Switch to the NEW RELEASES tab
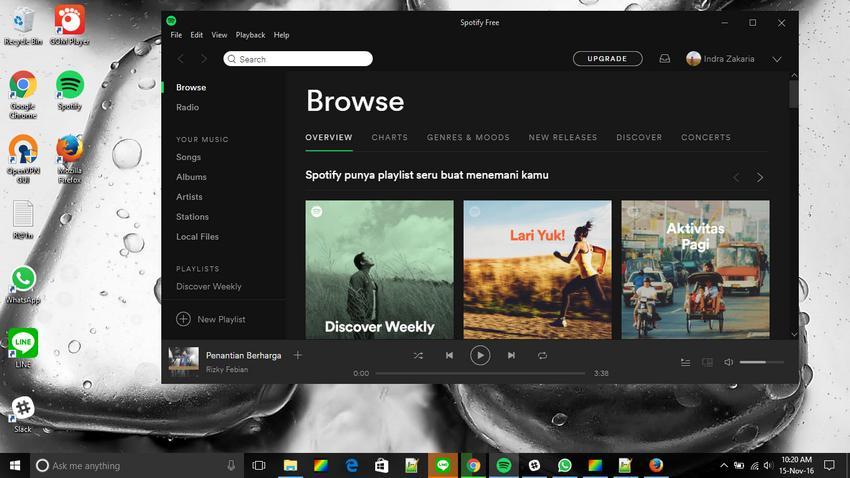The height and width of the screenshot is (478, 850). tap(563, 138)
